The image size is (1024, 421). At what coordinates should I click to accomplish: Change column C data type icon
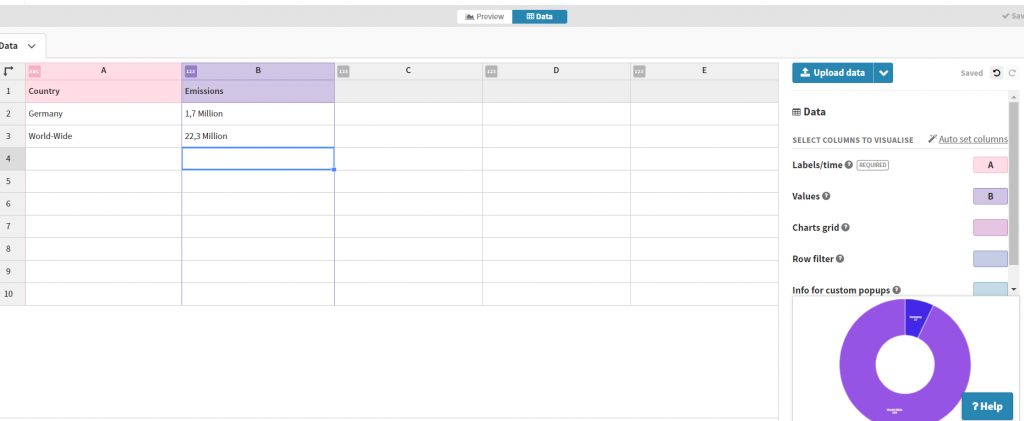coord(344,70)
